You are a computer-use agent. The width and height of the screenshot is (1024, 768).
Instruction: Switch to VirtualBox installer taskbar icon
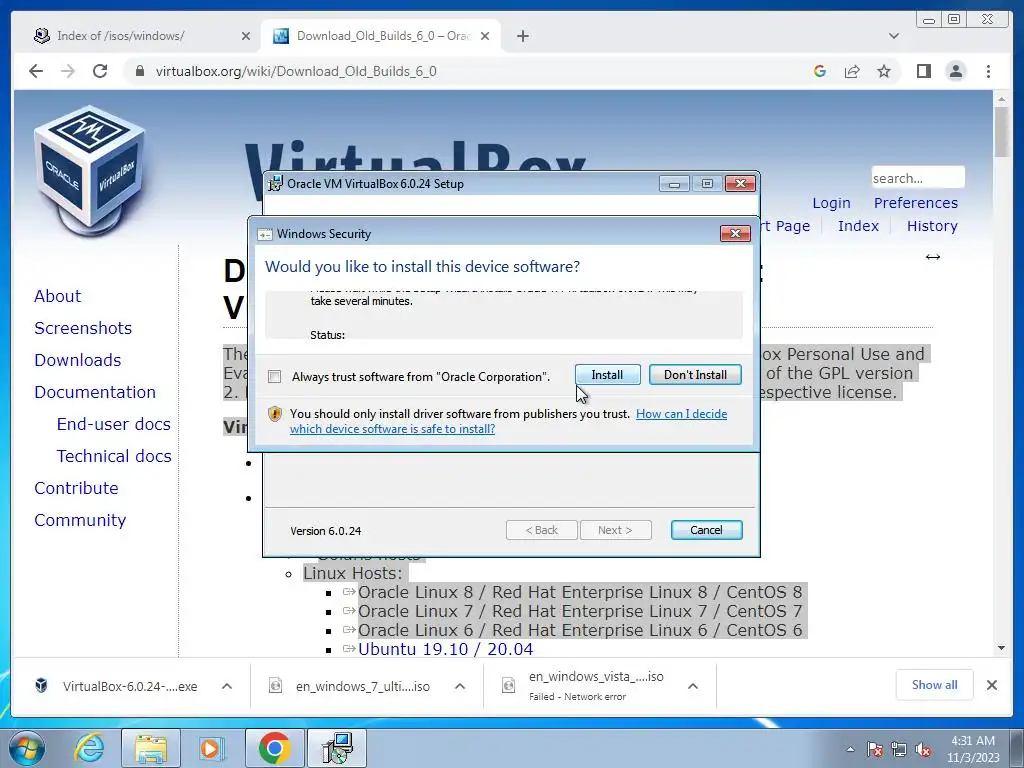coord(337,748)
